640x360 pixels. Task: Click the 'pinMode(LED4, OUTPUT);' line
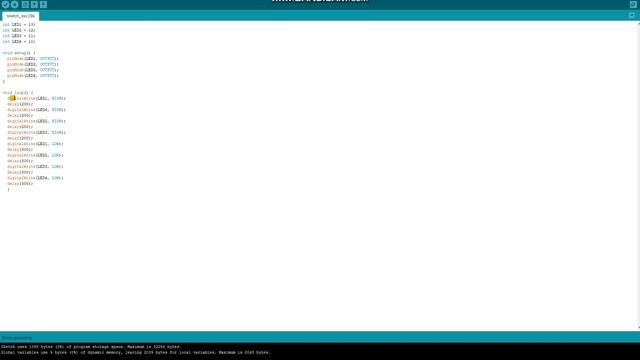point(33,76)
